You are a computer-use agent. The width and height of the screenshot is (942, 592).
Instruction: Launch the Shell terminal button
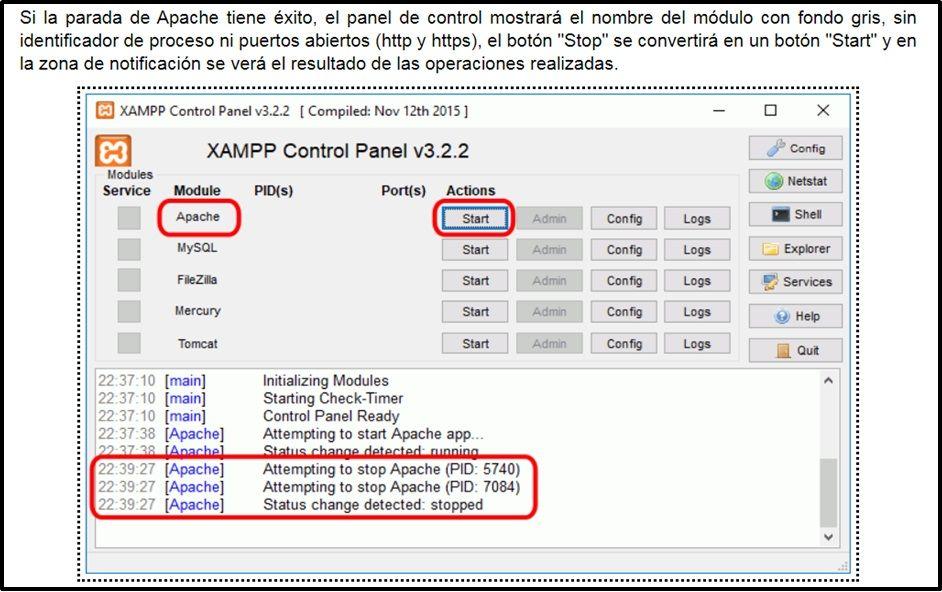pos(795,215)
